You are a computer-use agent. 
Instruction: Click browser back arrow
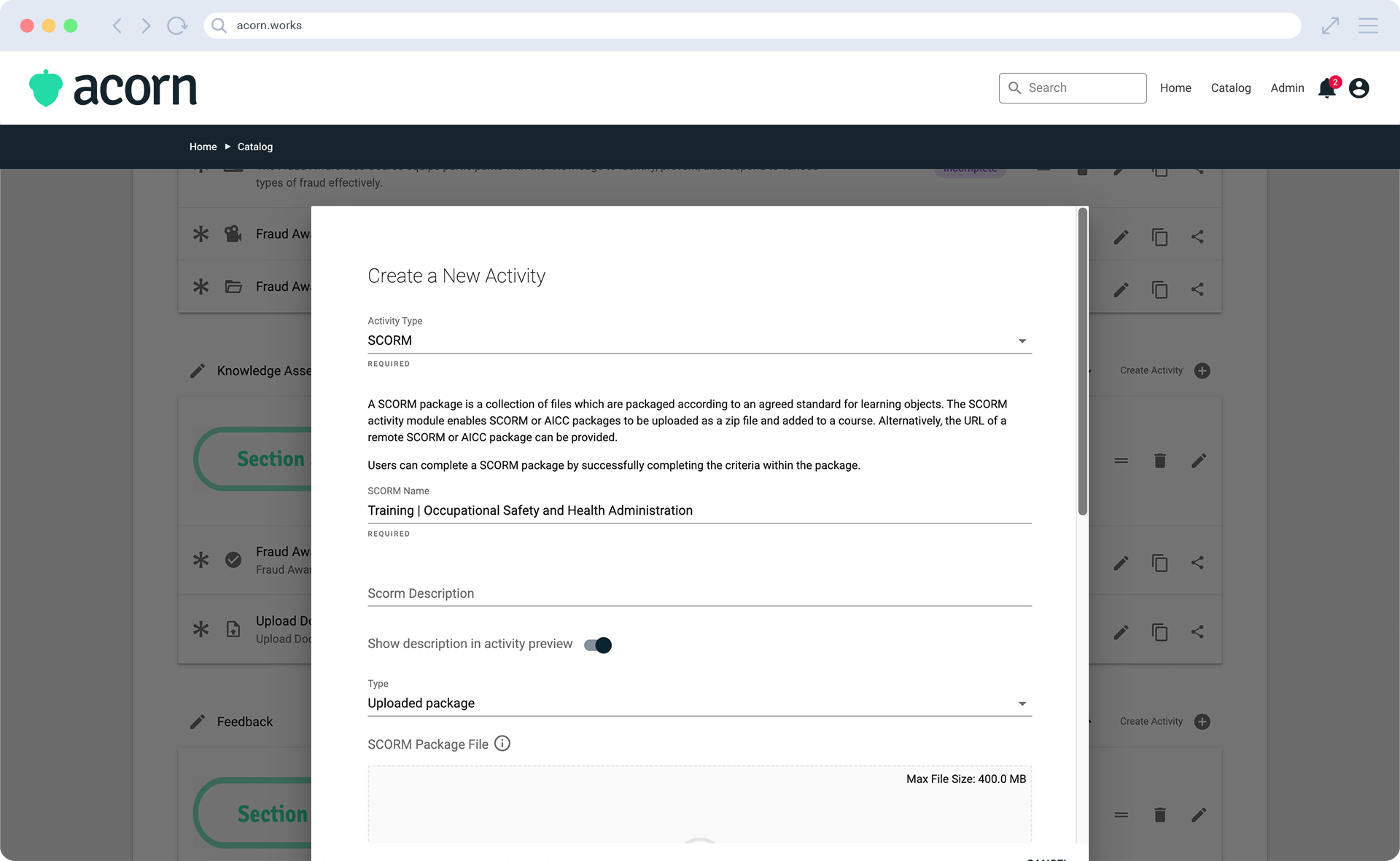coord(117,26)
